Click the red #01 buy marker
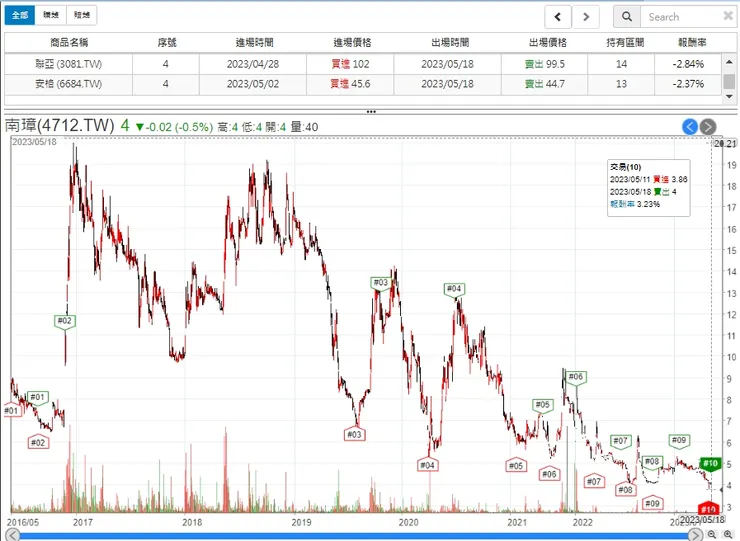740x541 pixels. 11,410
